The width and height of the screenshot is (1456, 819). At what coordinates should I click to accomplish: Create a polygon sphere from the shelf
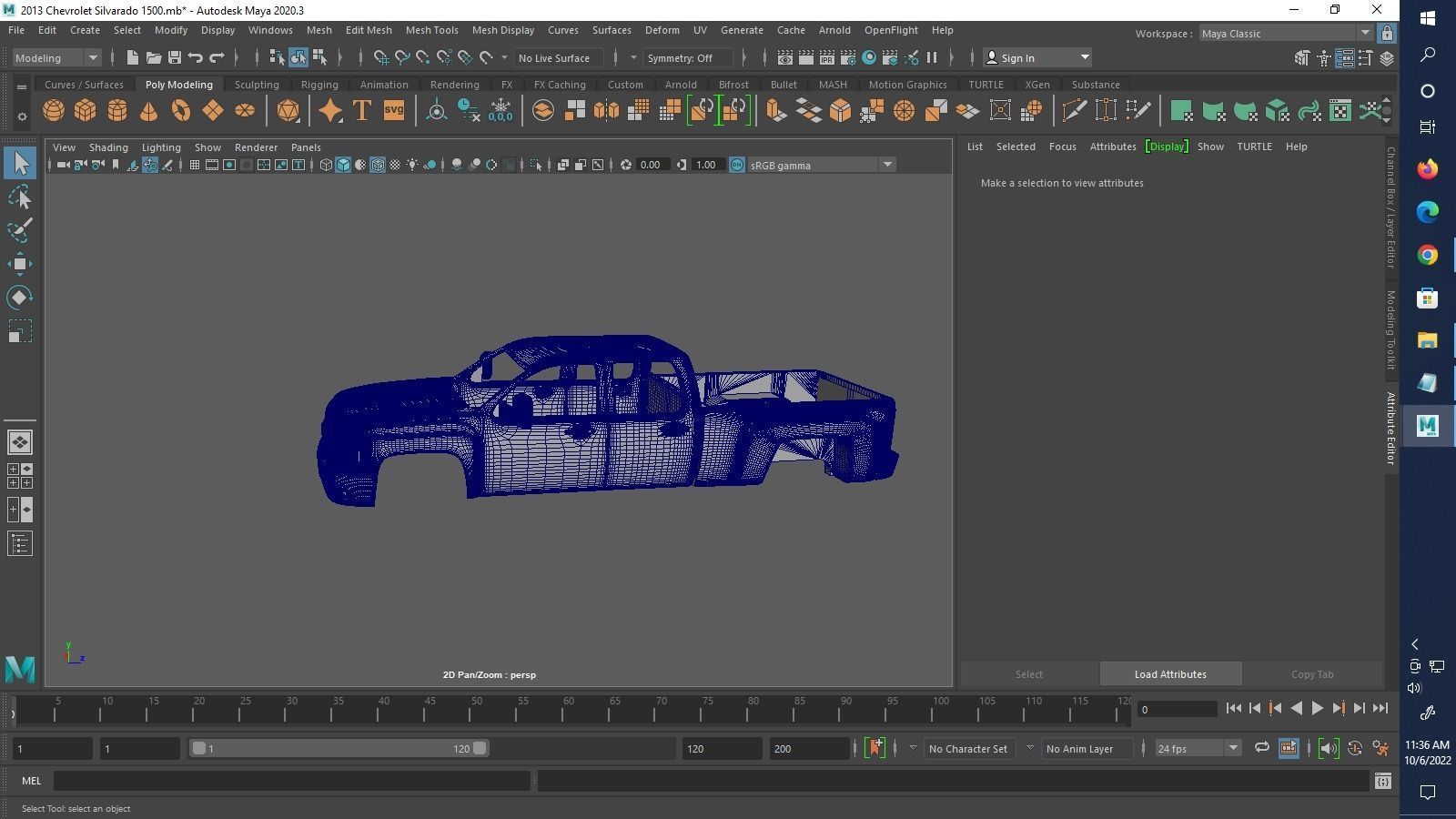[54, 111]
